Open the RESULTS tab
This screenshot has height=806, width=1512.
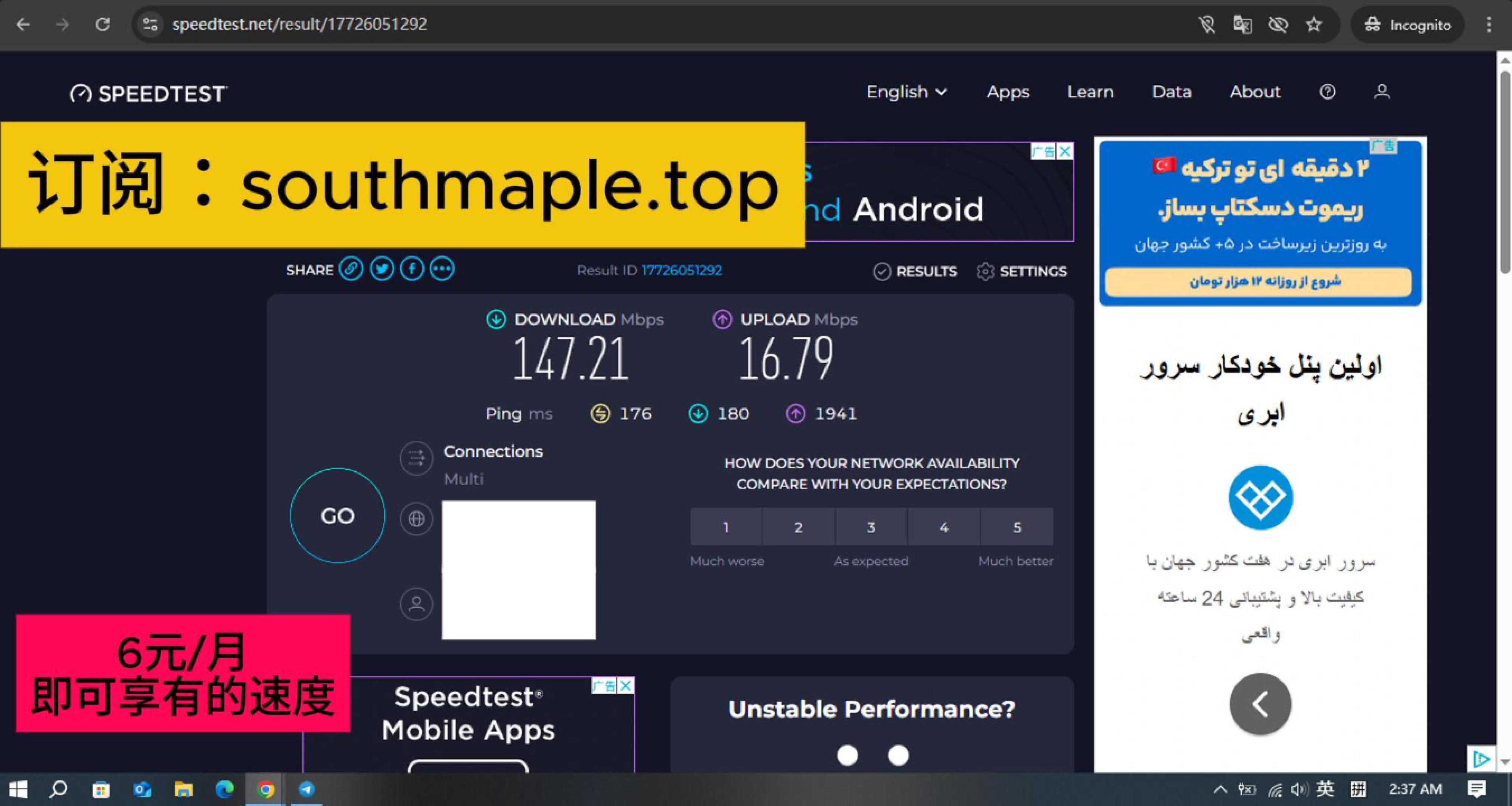pyautogui.click(x=914, y=272)
